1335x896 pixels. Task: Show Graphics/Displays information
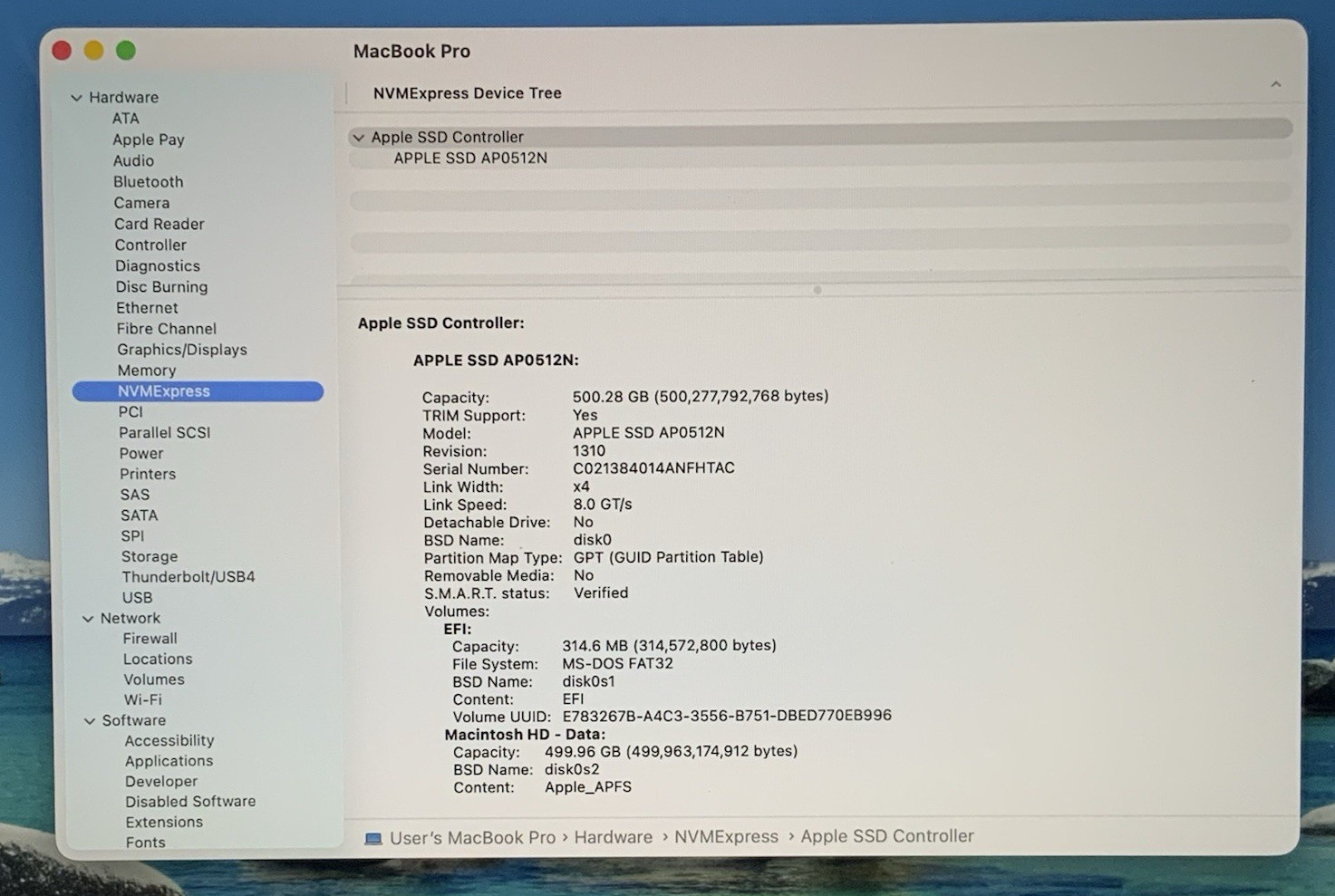[182, 349]
